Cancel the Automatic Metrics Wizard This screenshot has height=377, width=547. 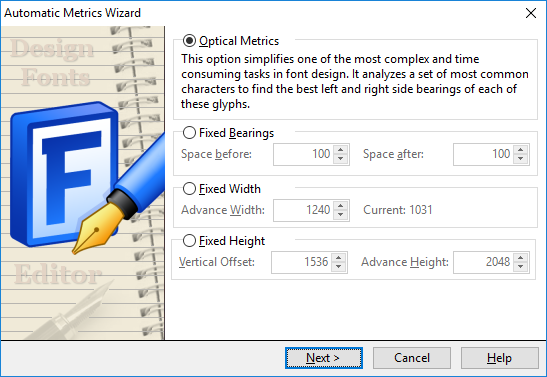(412, 358)
